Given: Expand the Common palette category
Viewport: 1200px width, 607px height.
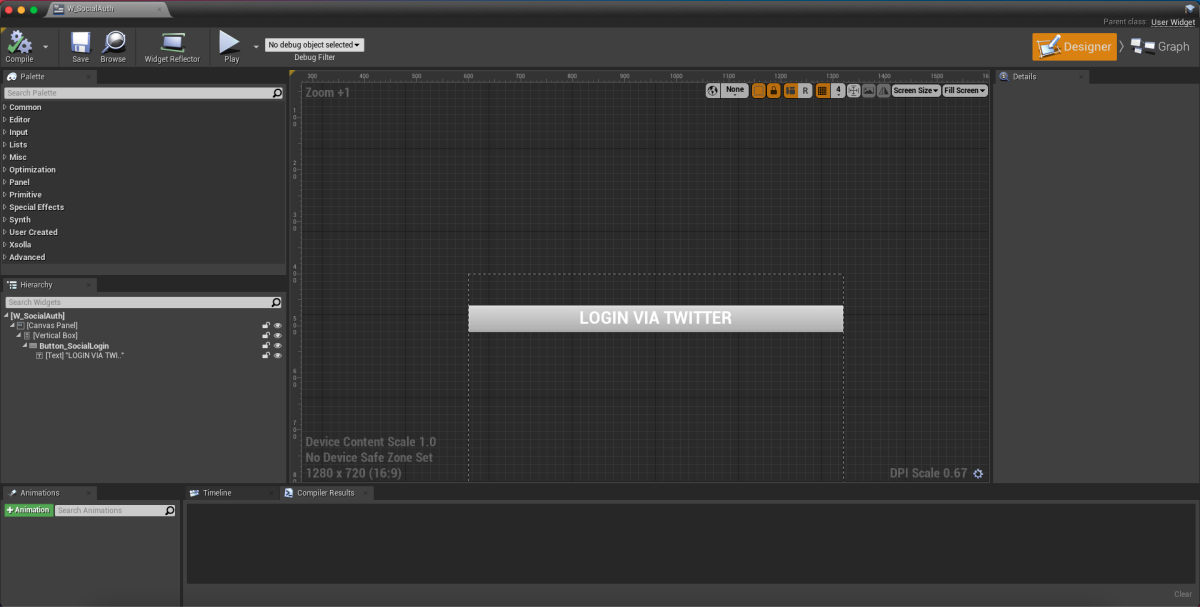Looking at the screenshot, I should click(x=25, y=107).
